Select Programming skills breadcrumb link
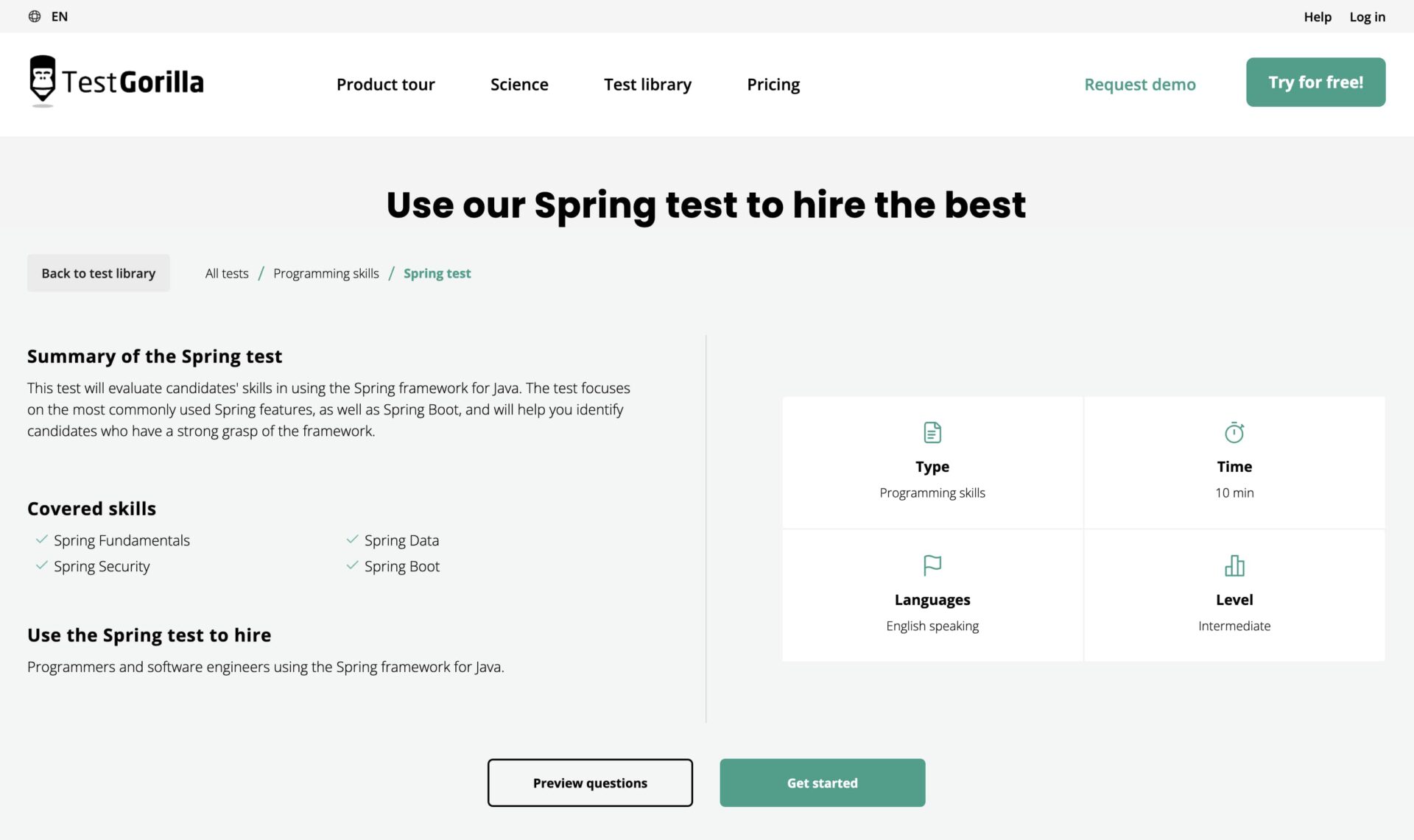Screen dimensions: 1414x840 [326, 273]
